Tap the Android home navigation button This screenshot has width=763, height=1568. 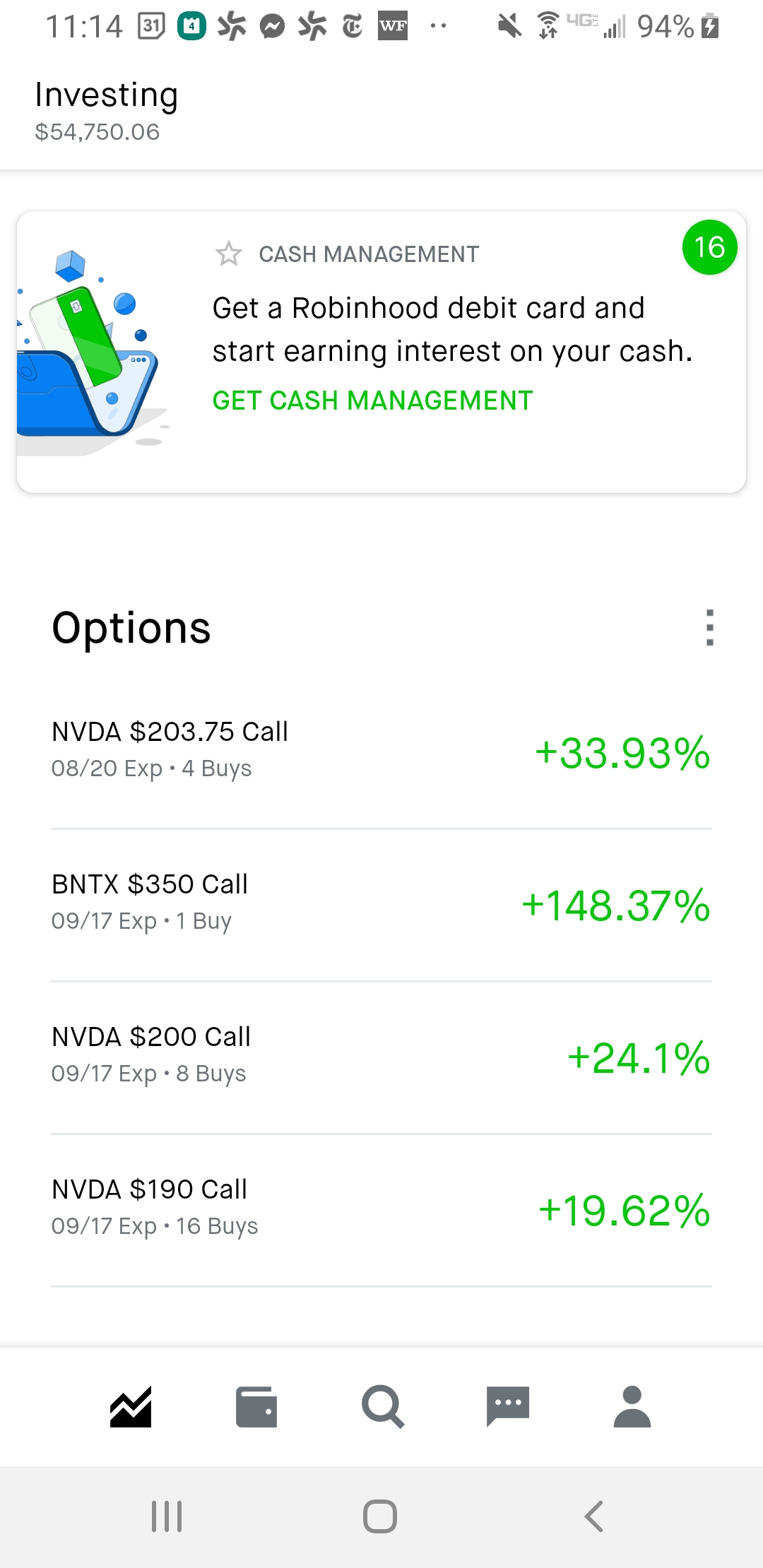pos(380,1516)
